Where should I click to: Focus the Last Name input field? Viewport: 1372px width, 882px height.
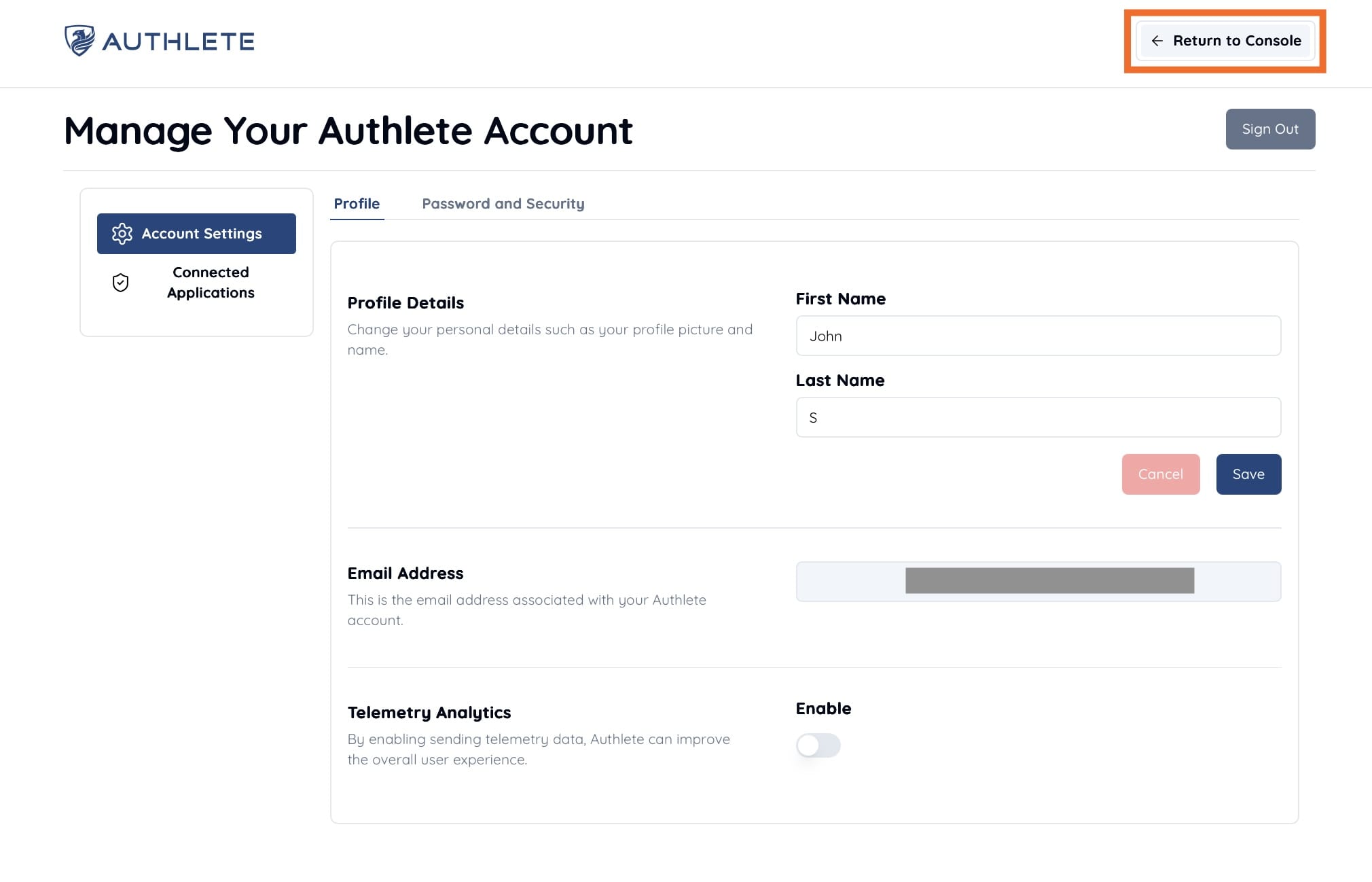pos(1038,417)
